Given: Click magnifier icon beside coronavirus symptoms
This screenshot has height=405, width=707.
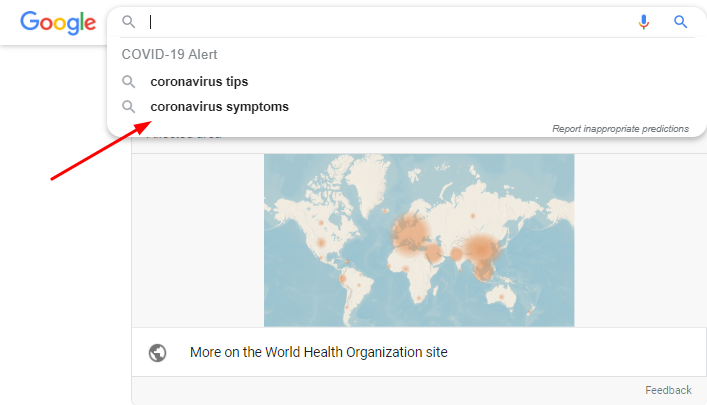Looking at the screenshot, I should click(129, 107).
